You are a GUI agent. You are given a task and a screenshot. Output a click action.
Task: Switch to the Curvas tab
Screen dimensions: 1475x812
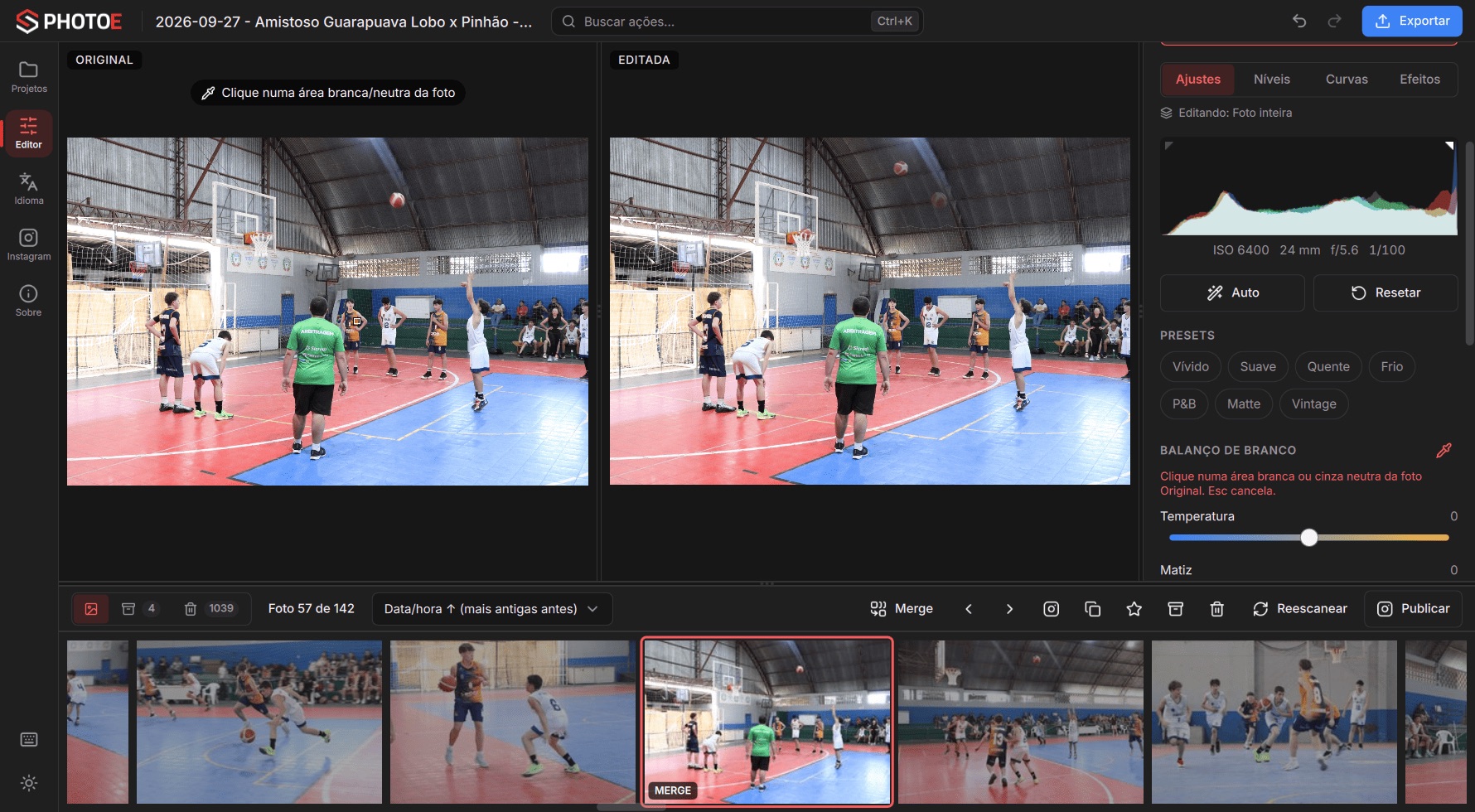[x=1347, y=80]
